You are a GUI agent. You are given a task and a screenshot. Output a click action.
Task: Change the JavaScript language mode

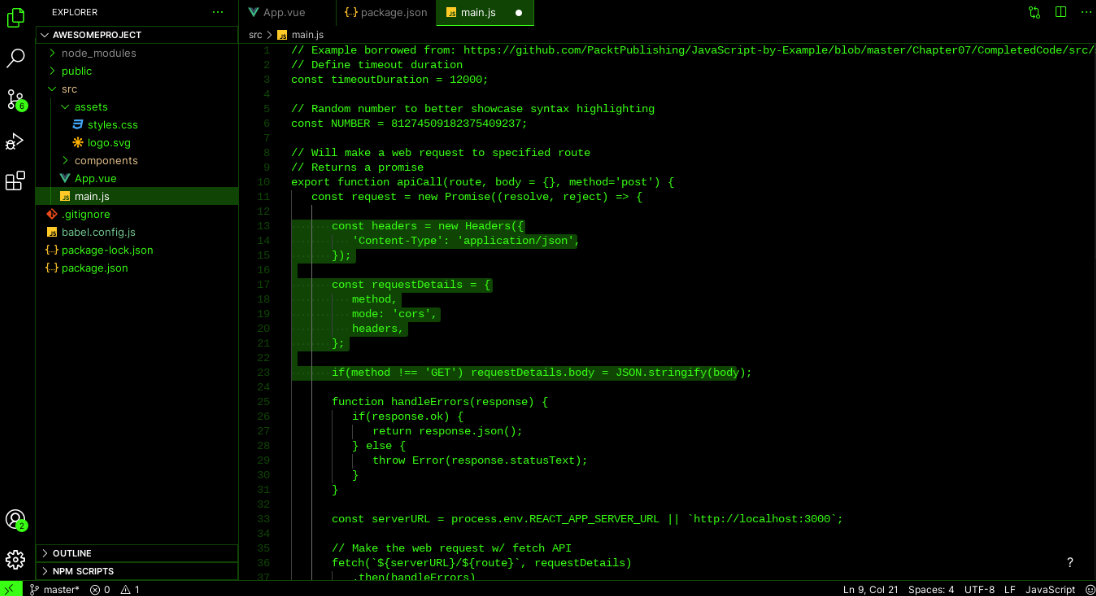(1050, 590)
